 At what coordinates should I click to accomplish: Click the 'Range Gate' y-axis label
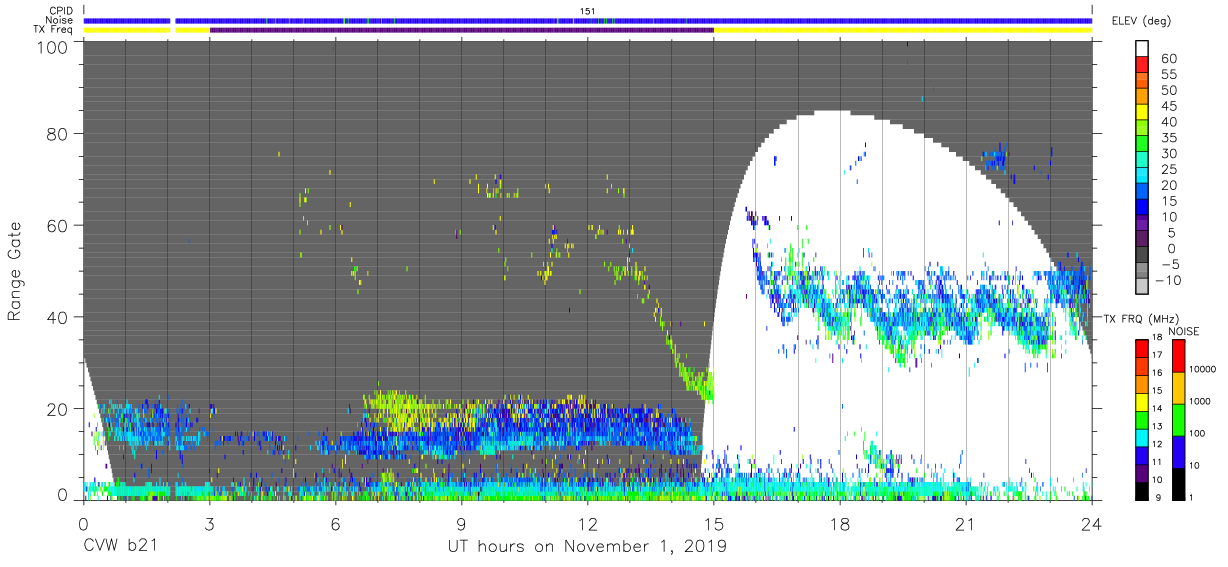point(15,271)
